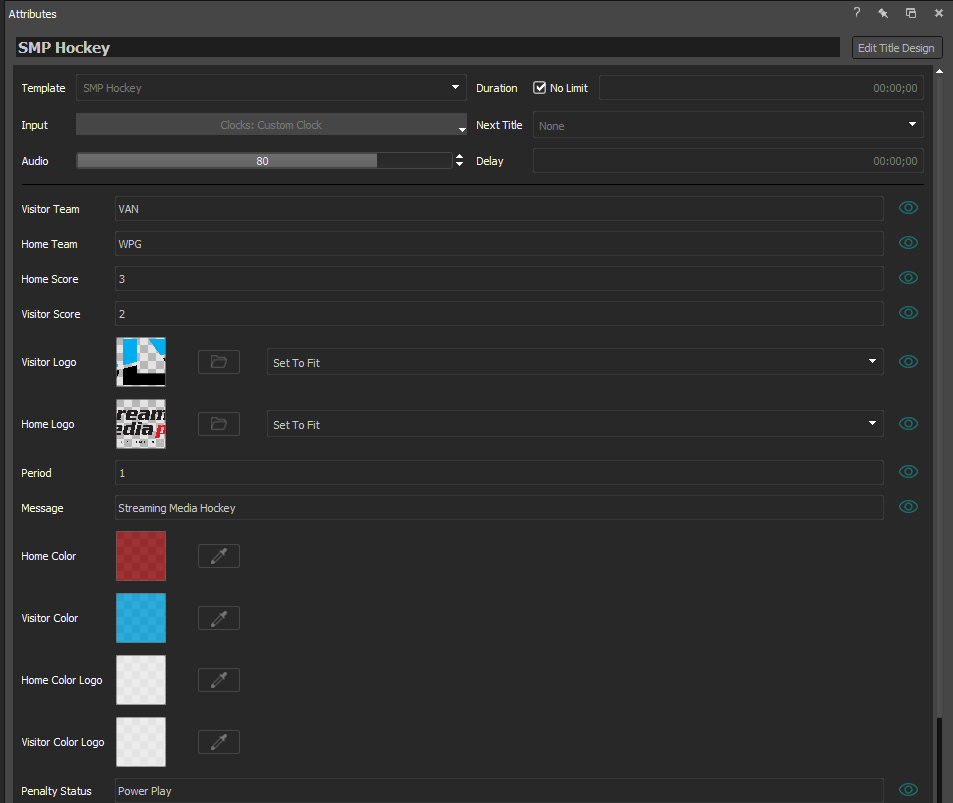Click the scrollbar up arrow
The image size is (953, 803).
pyautogui.click(x=939, y=71)
